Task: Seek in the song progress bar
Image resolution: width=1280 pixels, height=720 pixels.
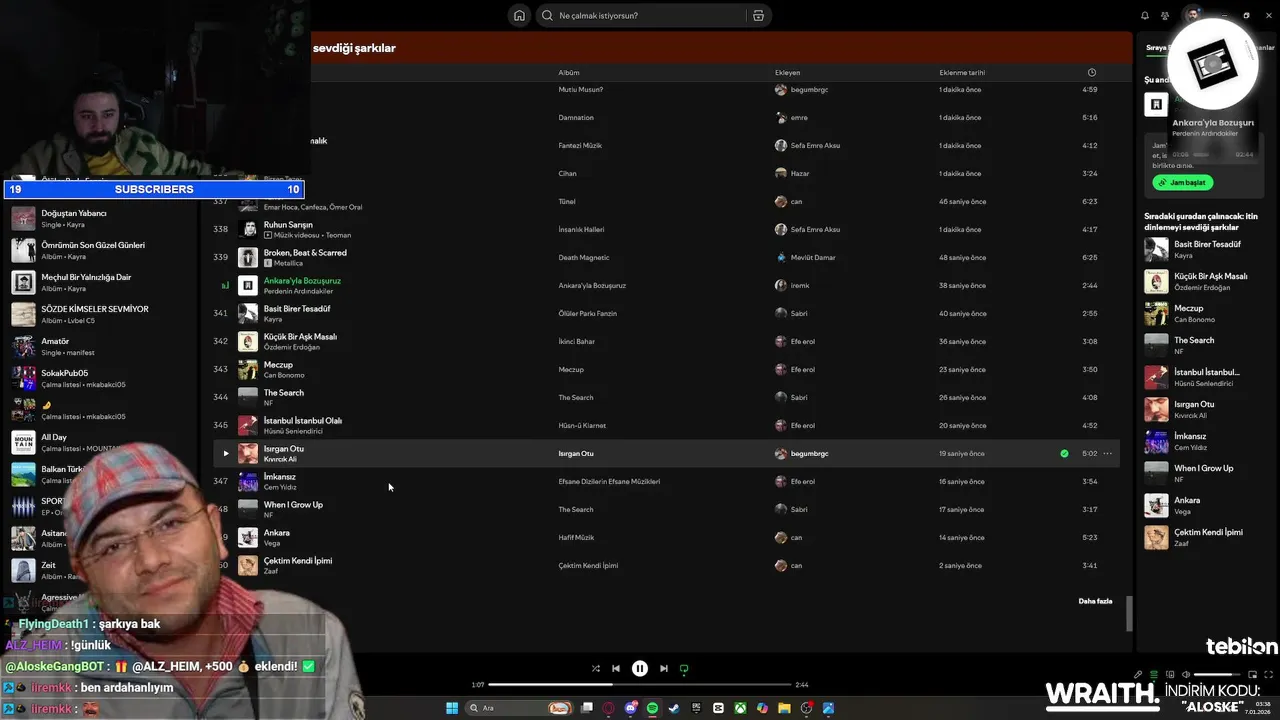Action: (x=640, y=685)
